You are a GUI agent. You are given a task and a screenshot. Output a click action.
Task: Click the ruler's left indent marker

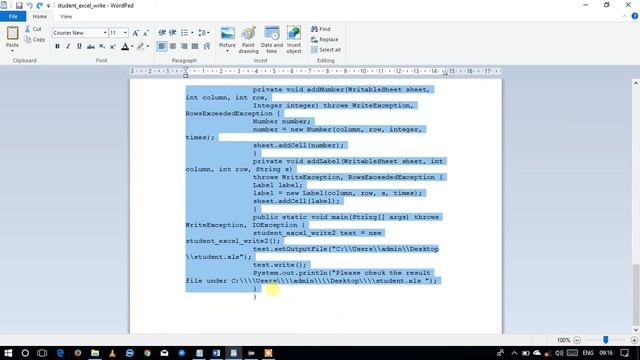click(x=185, y=76)
